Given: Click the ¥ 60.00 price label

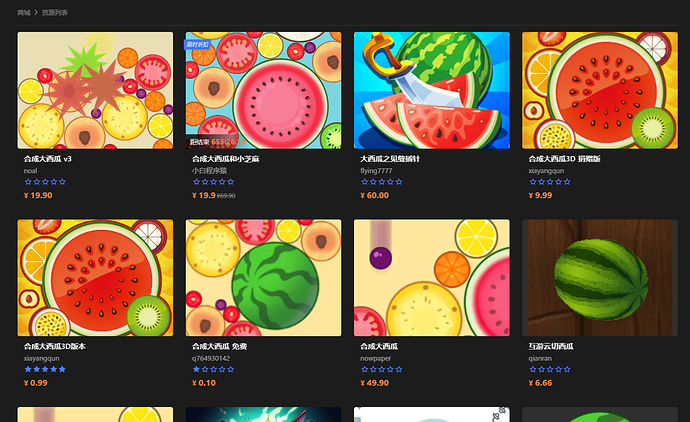Looking at the screenshot, I should click(374, 195).
